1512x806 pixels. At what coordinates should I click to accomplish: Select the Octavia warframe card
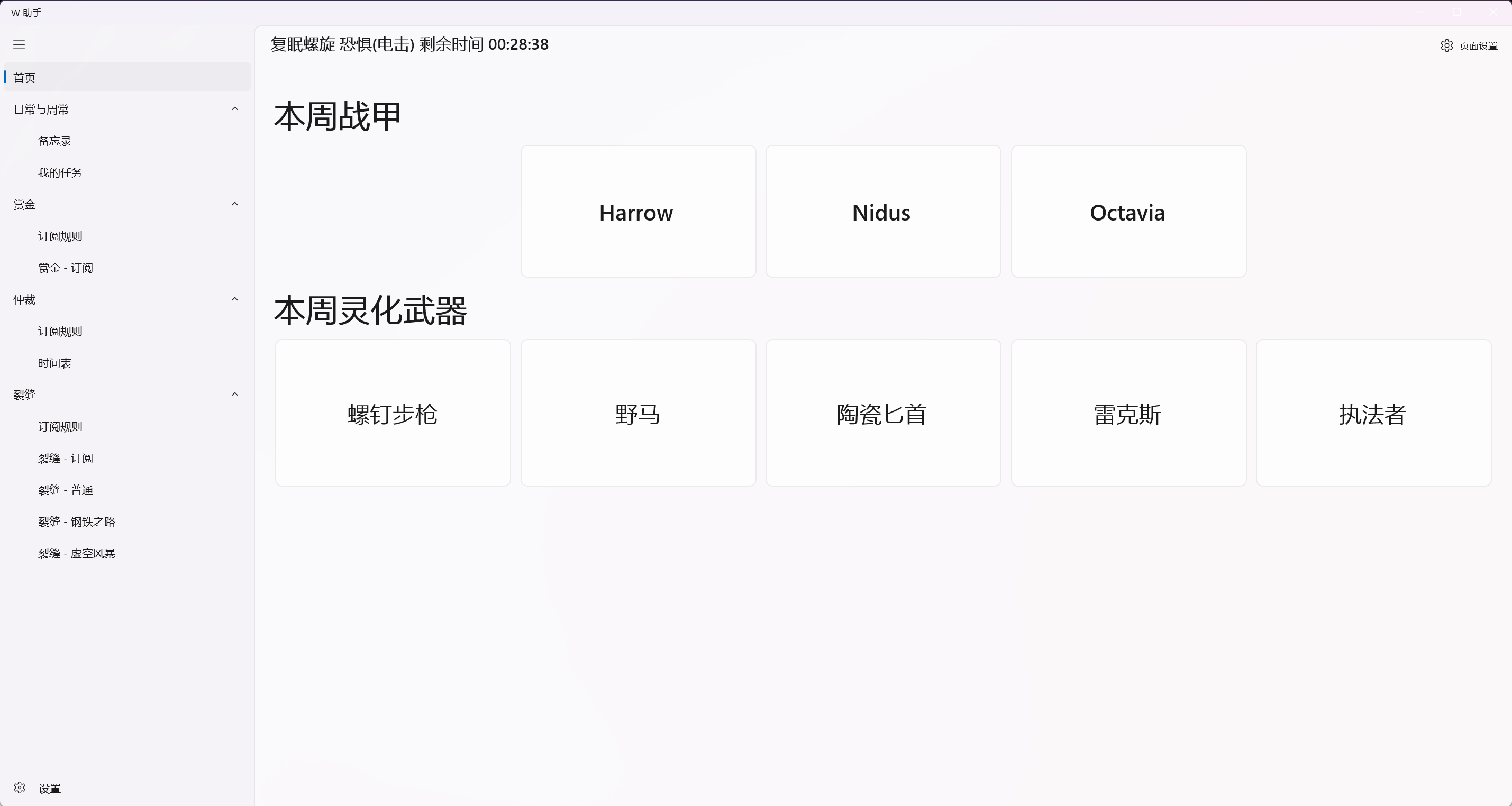tap(1127, 212)
